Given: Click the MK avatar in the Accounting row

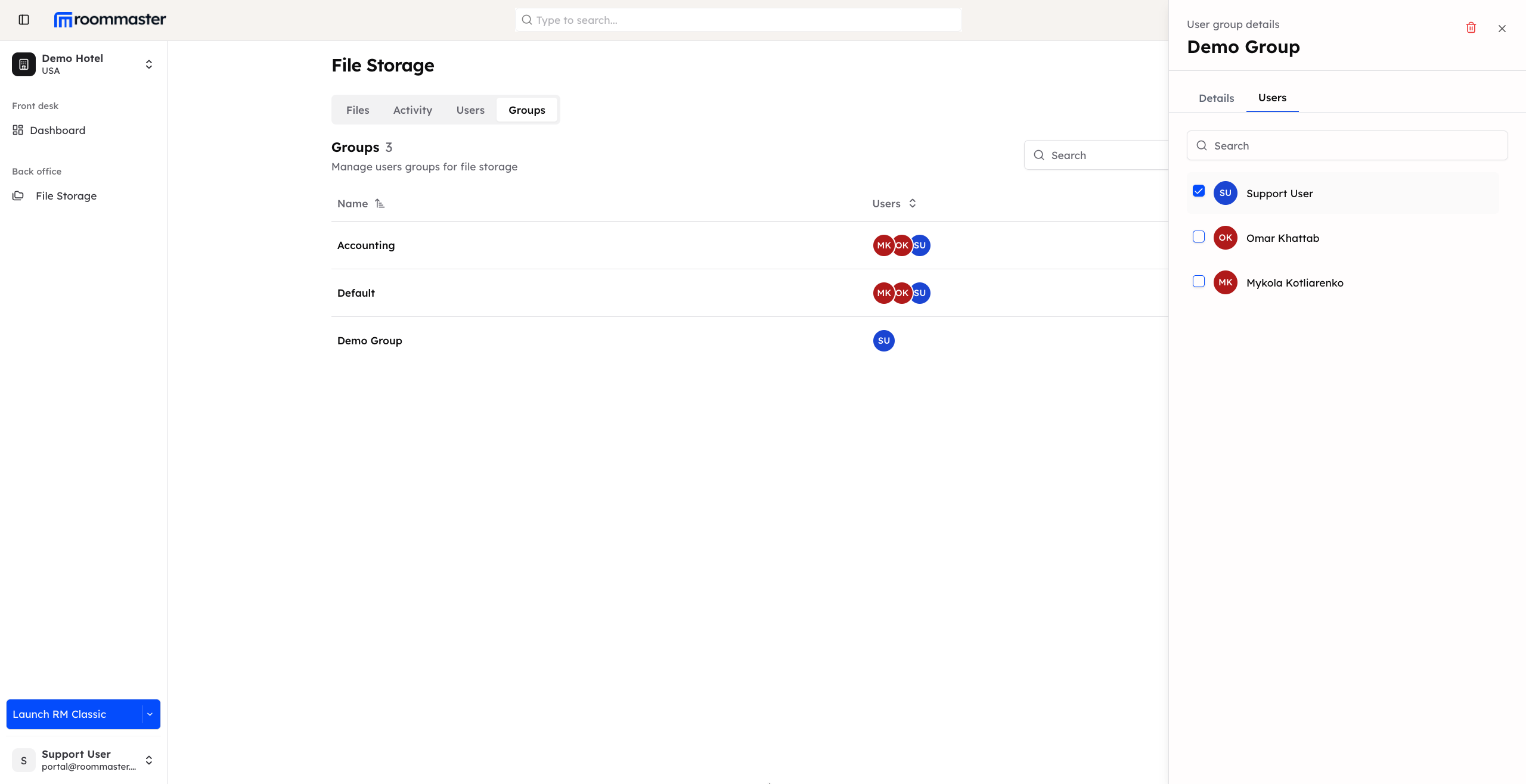Looking at the screenshot, I should point(883,245).
